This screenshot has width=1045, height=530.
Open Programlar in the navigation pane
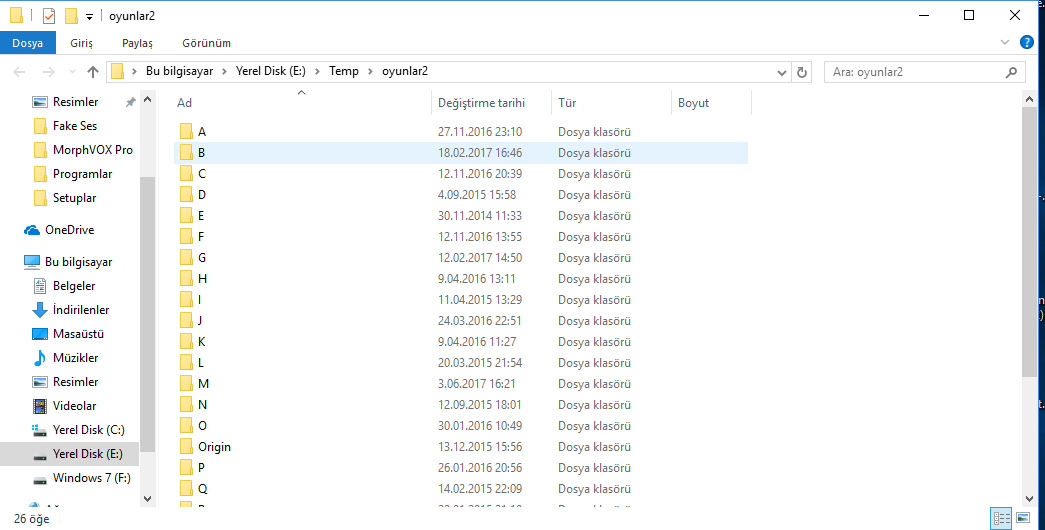click(83, 174)
